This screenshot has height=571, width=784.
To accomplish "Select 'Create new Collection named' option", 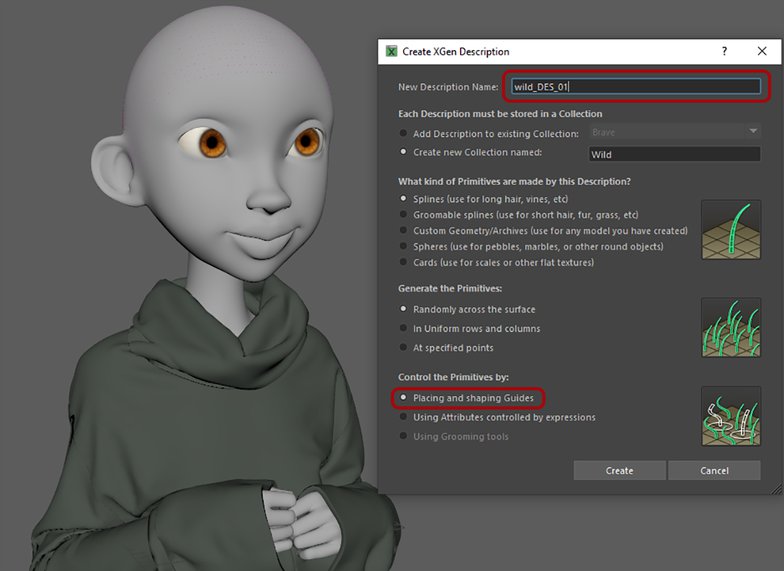I will 404,153.
